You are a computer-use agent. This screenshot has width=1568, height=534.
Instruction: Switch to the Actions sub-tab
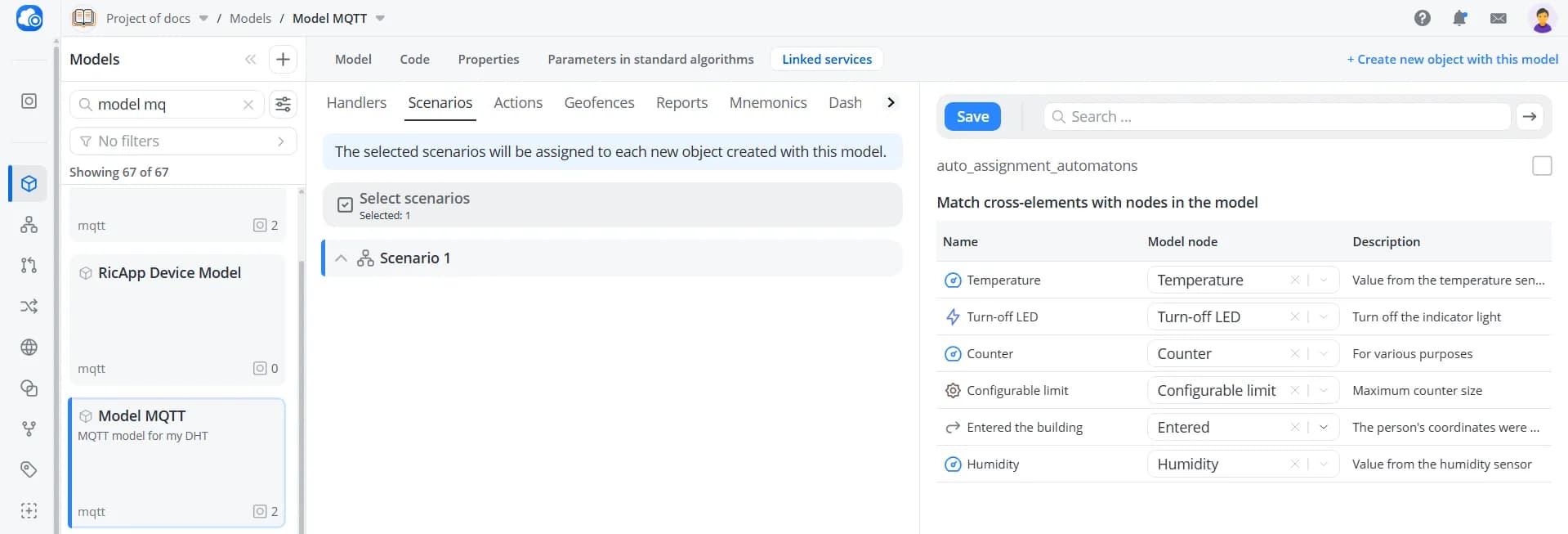click(x=518, y=103)
